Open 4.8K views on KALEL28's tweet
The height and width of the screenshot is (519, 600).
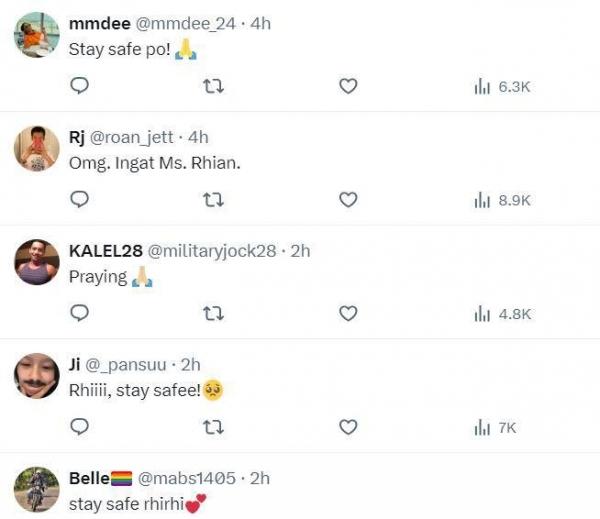(501, 314)
